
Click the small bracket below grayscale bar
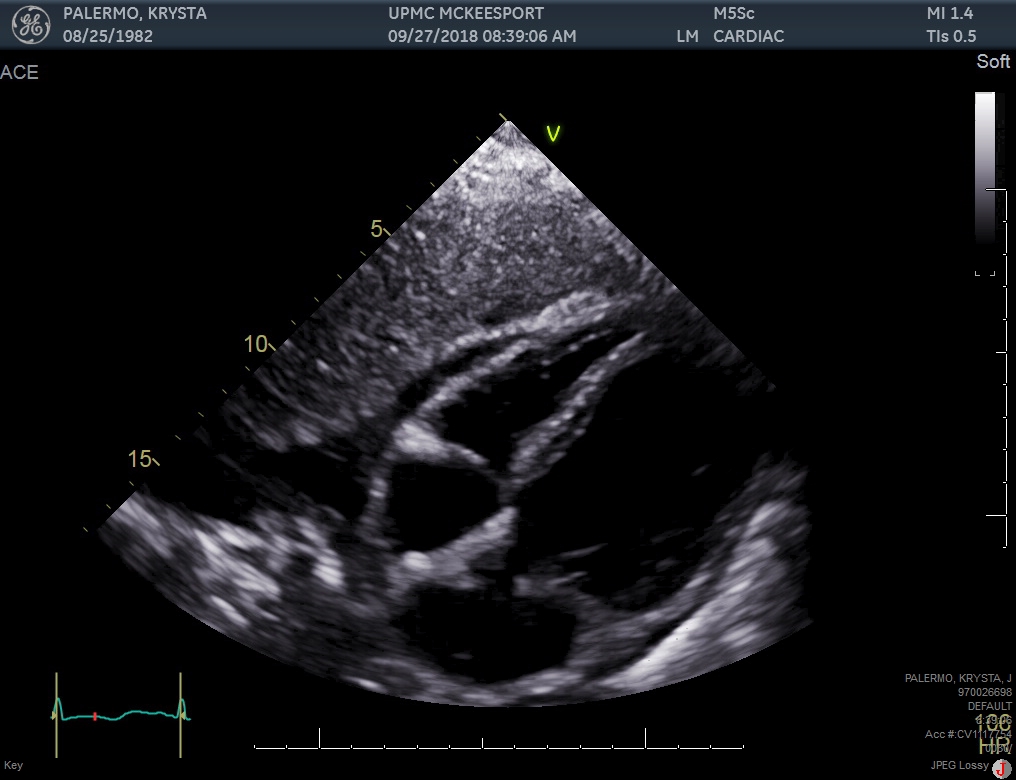tap(985, 272)
